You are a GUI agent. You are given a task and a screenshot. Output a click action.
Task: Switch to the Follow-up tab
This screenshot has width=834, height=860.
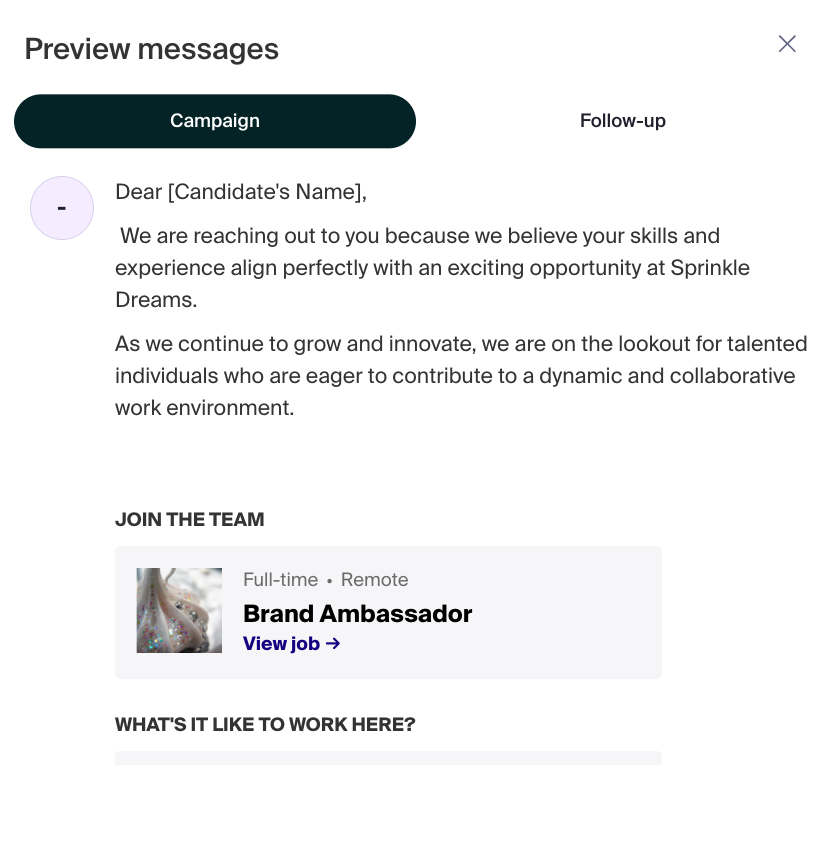(622, 121)
